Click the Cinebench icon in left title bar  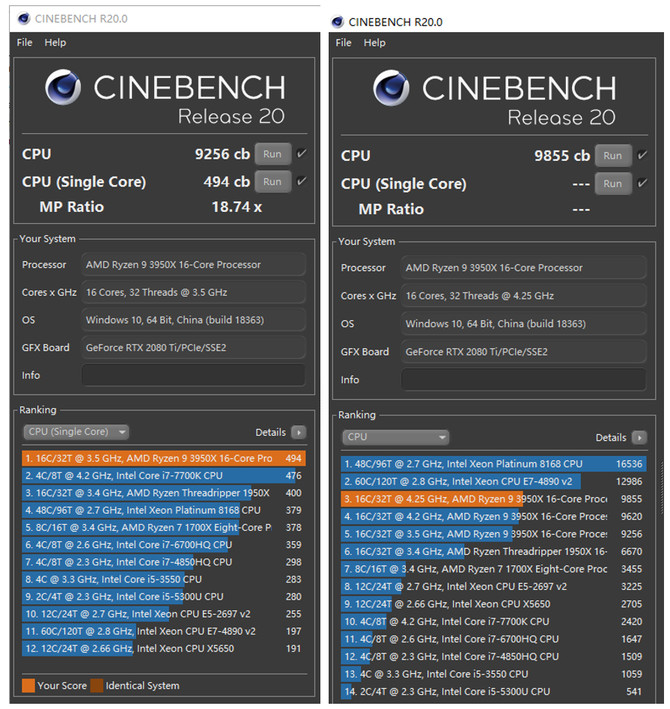[19, 18]
